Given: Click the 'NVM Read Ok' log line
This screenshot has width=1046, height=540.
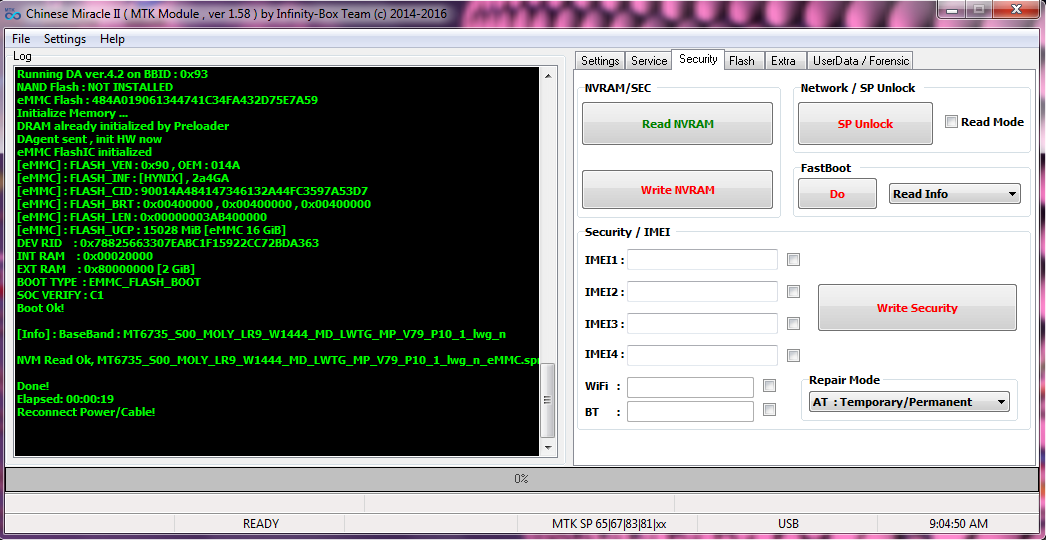Looking at the screenshot, I should (278, 360).
